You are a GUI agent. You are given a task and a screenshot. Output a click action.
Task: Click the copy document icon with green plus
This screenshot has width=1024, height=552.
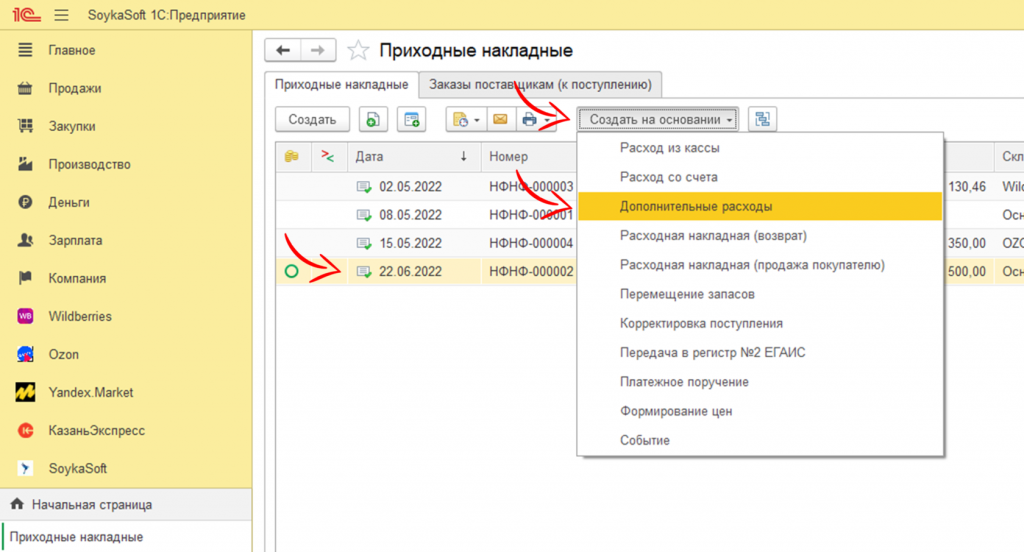[x=371, y=119]
